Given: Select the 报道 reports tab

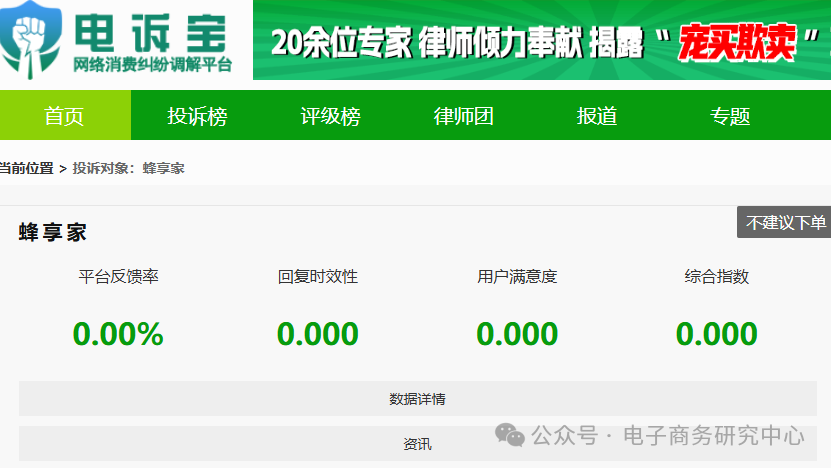Looking at the screenshot, I should point(597,115).
